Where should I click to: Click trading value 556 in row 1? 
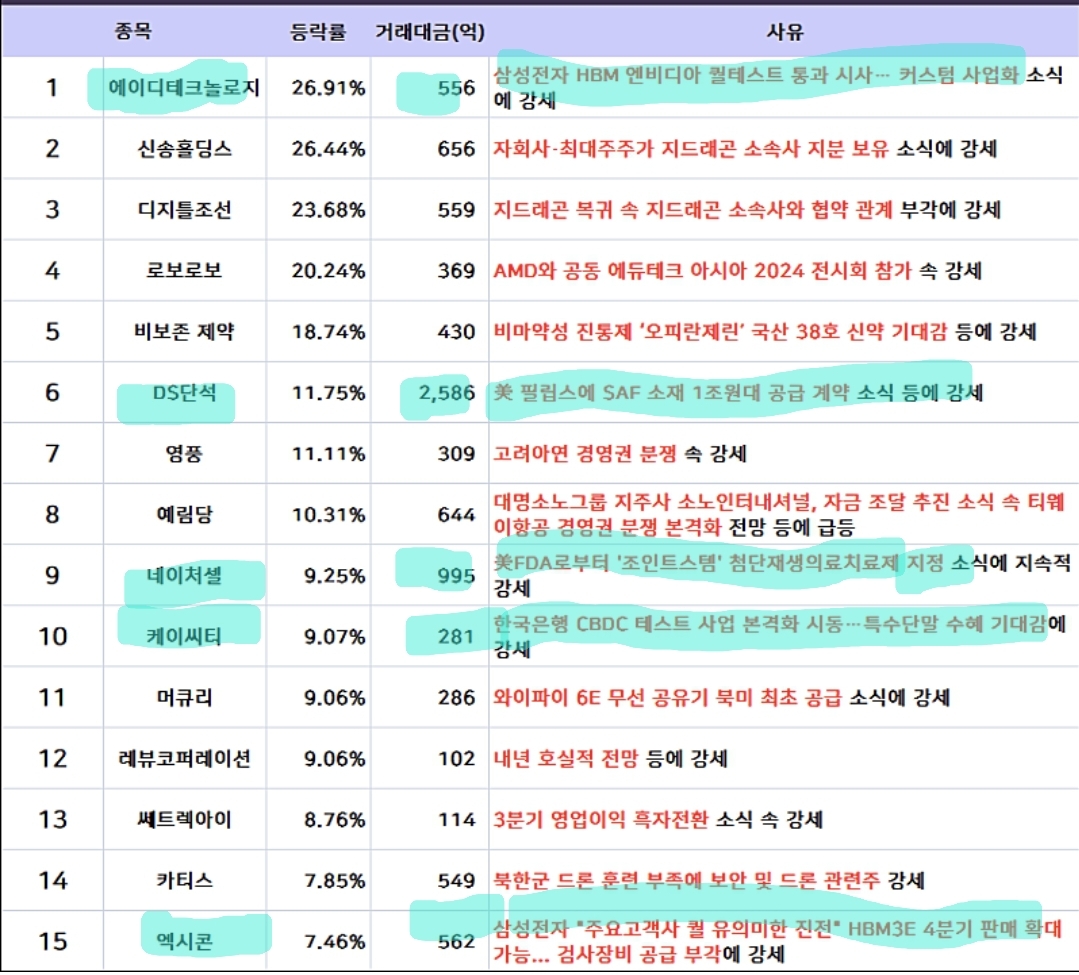tap(456, 88)
